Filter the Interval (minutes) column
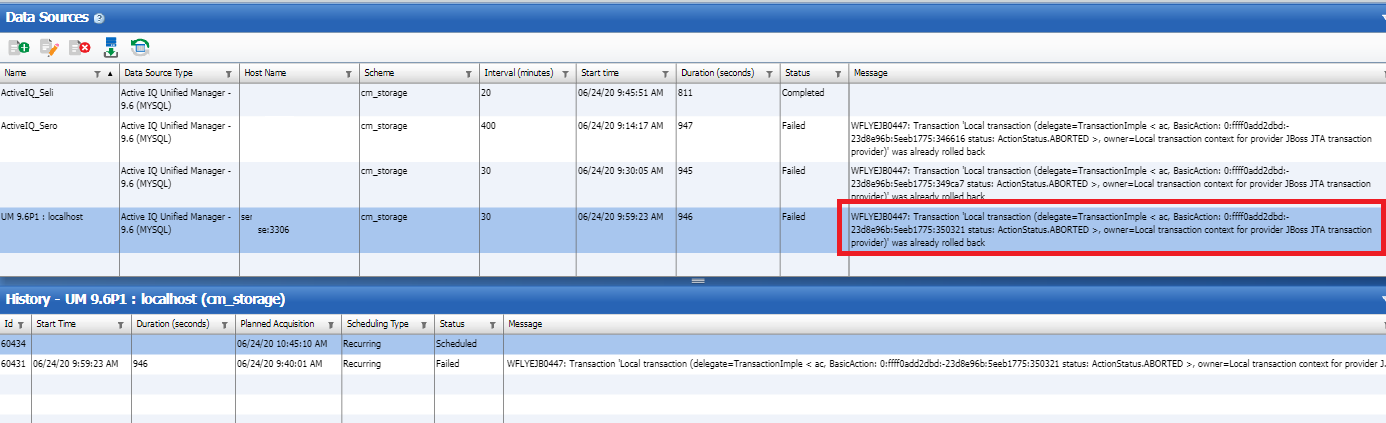The width and height of the screenshot is (1386, 423). (x=567, y=74)
